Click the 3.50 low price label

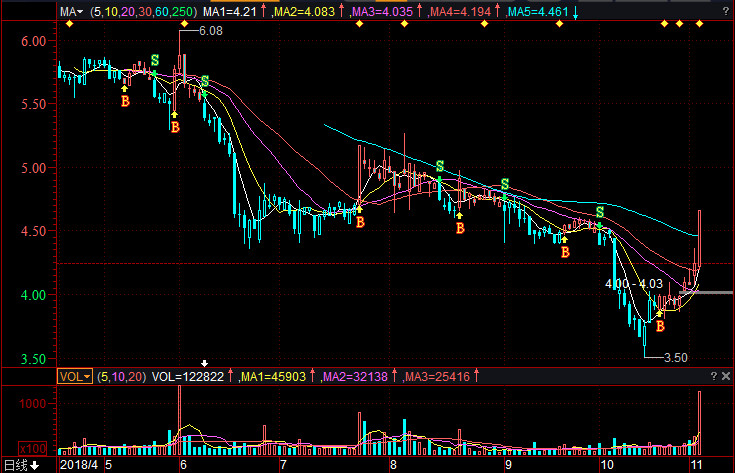point(677,357)
